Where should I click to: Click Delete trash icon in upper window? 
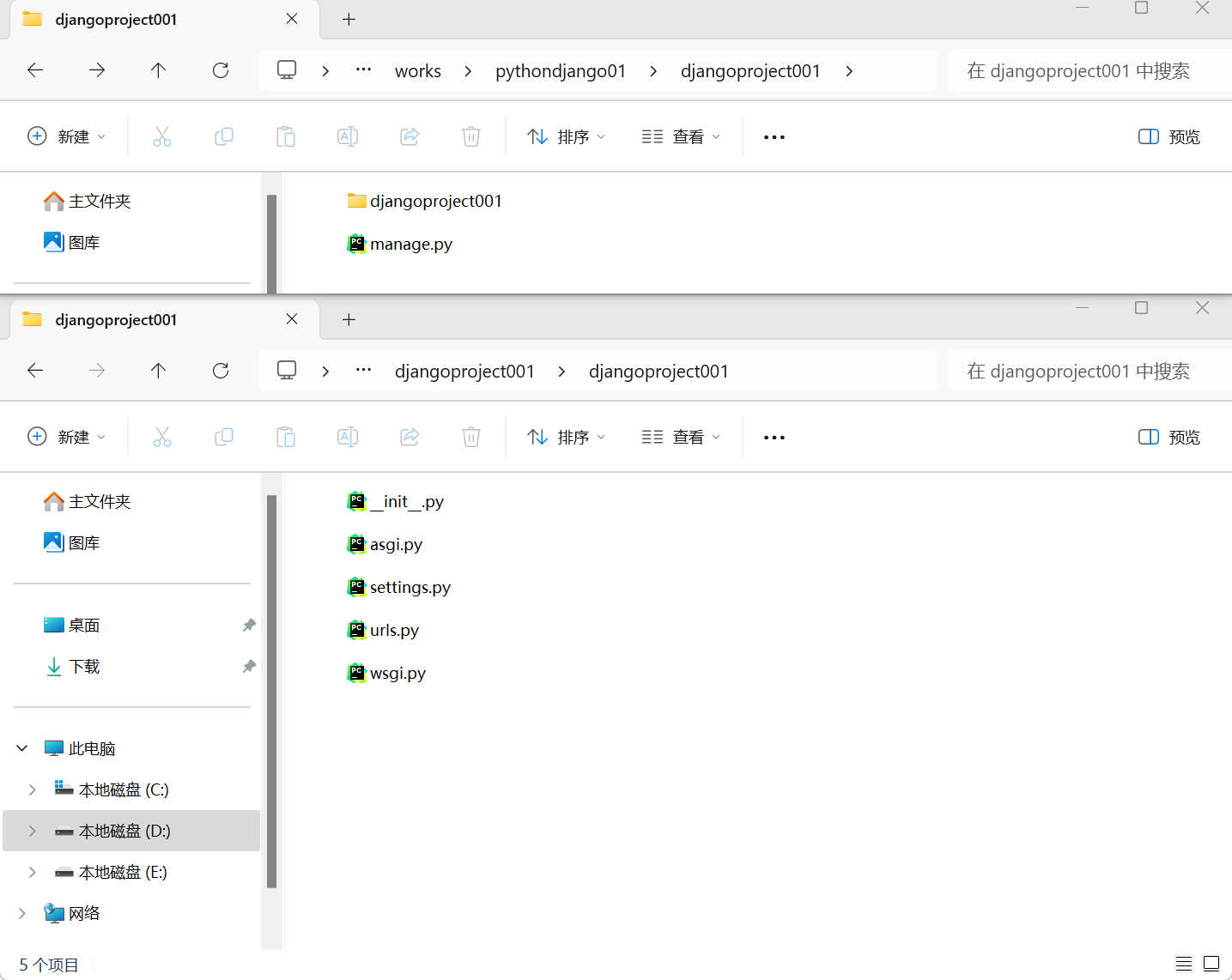[x=471, y=136]
